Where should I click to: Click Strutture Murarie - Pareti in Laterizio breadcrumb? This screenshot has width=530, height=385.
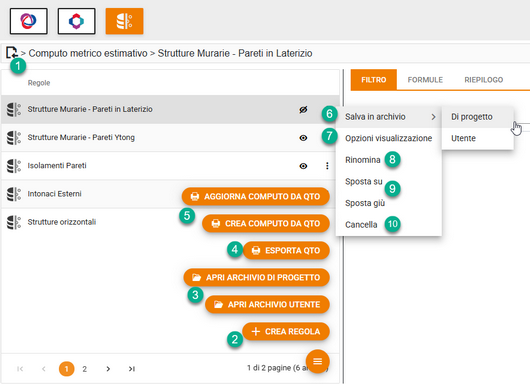coord(235,53)
